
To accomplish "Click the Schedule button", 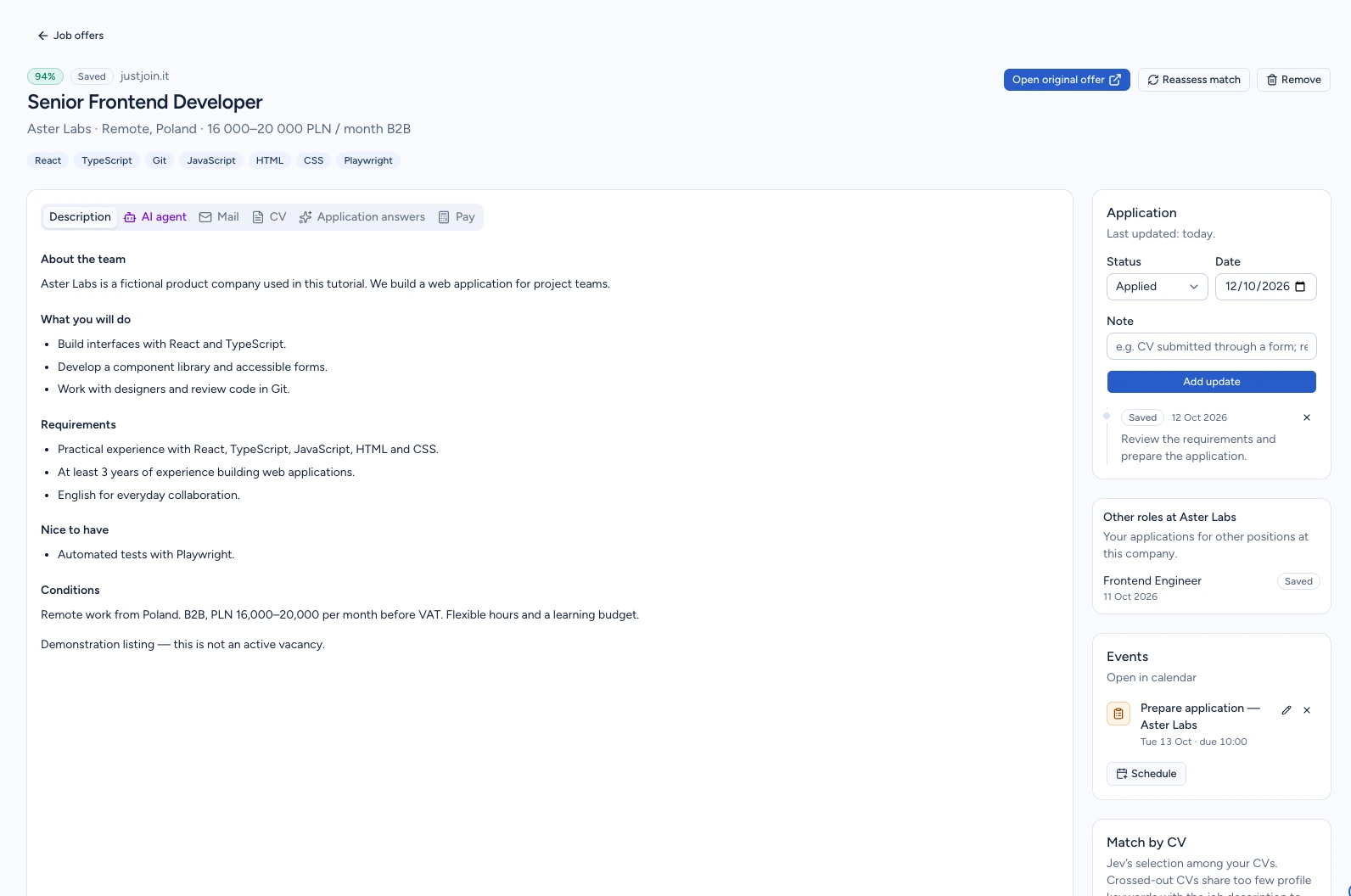I will [1146, 774].
